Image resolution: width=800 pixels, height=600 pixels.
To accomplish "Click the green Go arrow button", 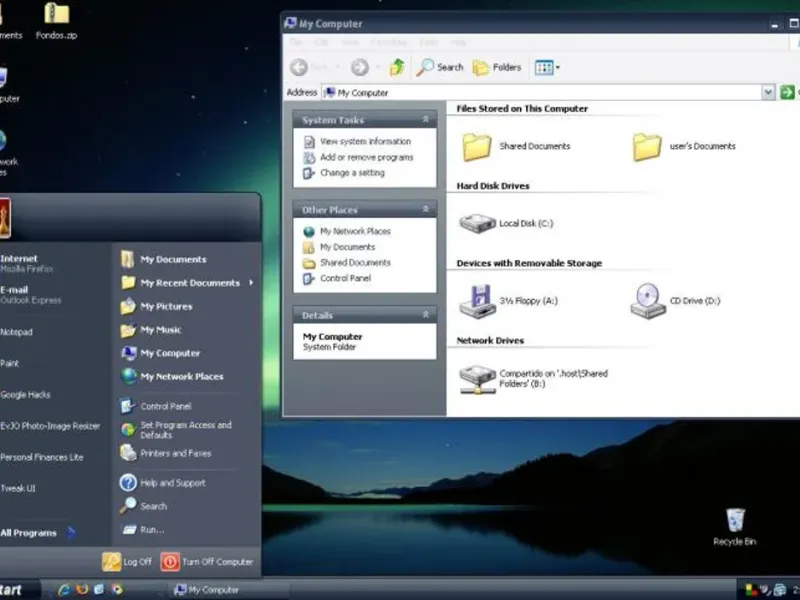I will click(787, 92).
